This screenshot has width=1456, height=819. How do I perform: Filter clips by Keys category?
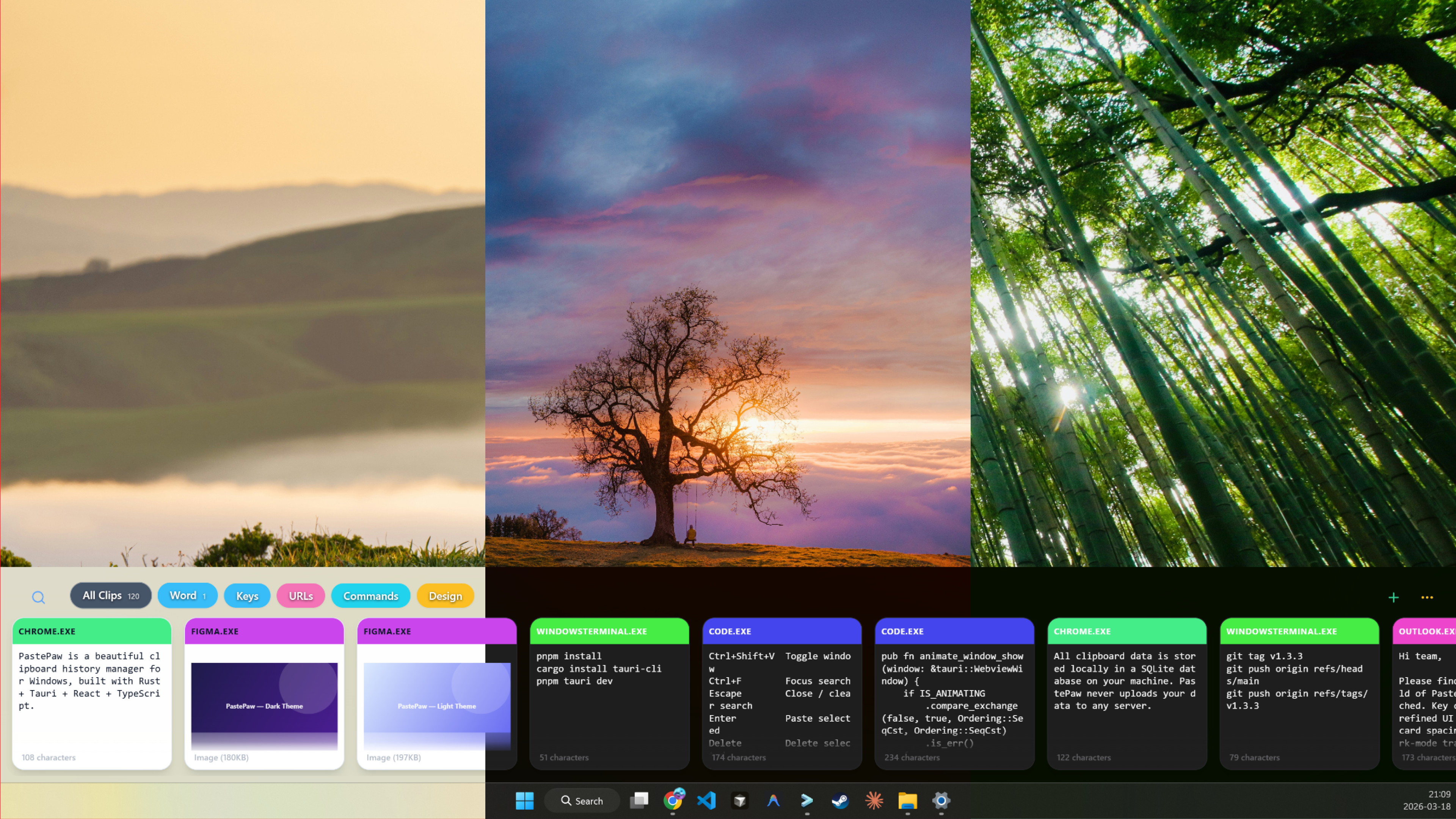pyautogui.click(x=247, y=596)
